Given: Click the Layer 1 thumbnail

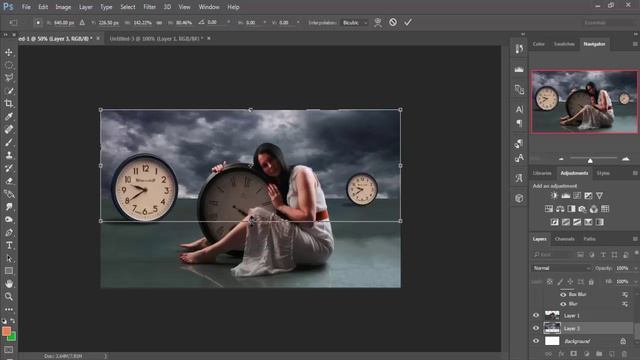Looking at the screenshot, I should (552, 315).
